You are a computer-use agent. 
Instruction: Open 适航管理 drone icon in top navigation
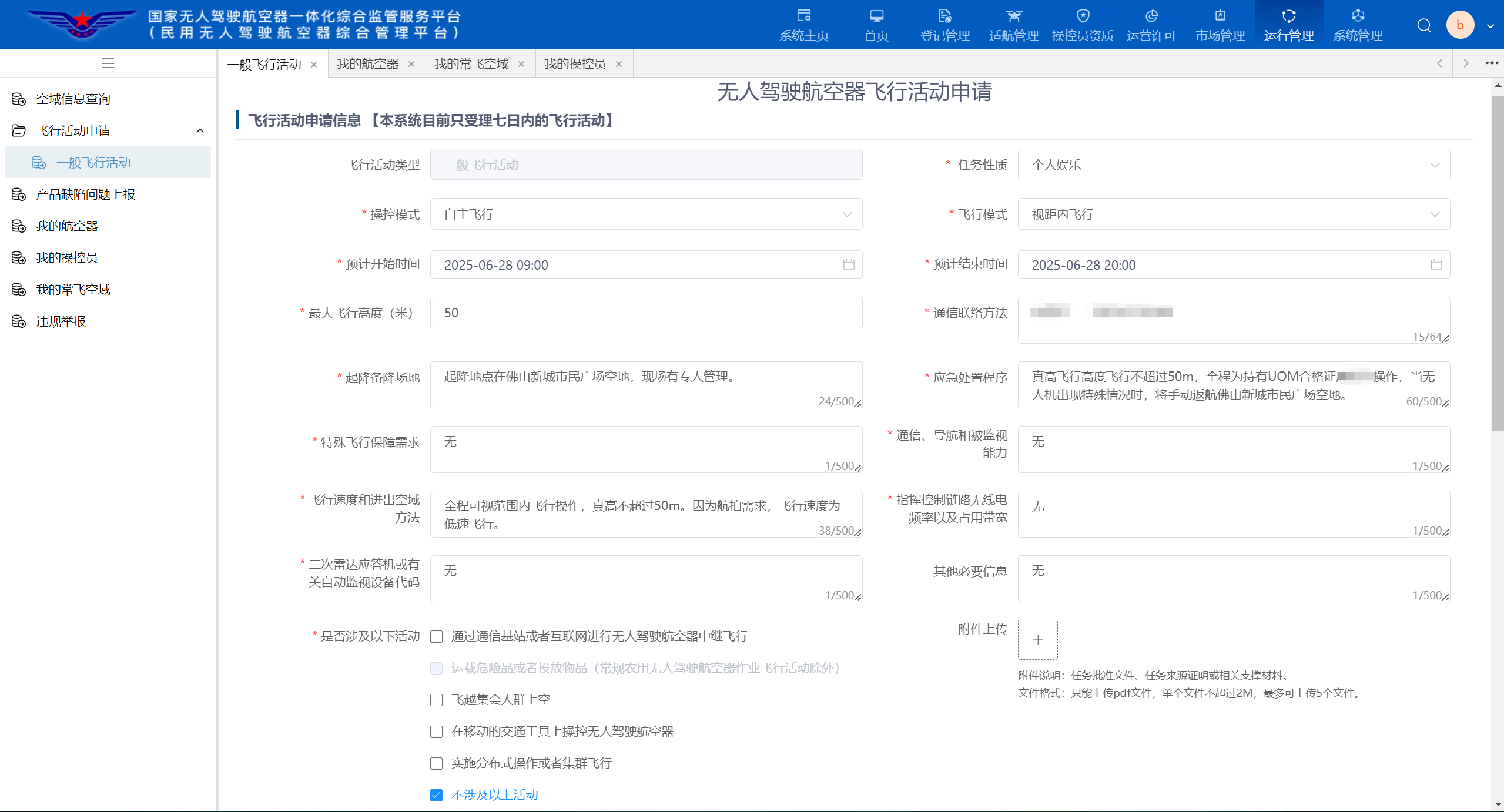pos(1013,16)
